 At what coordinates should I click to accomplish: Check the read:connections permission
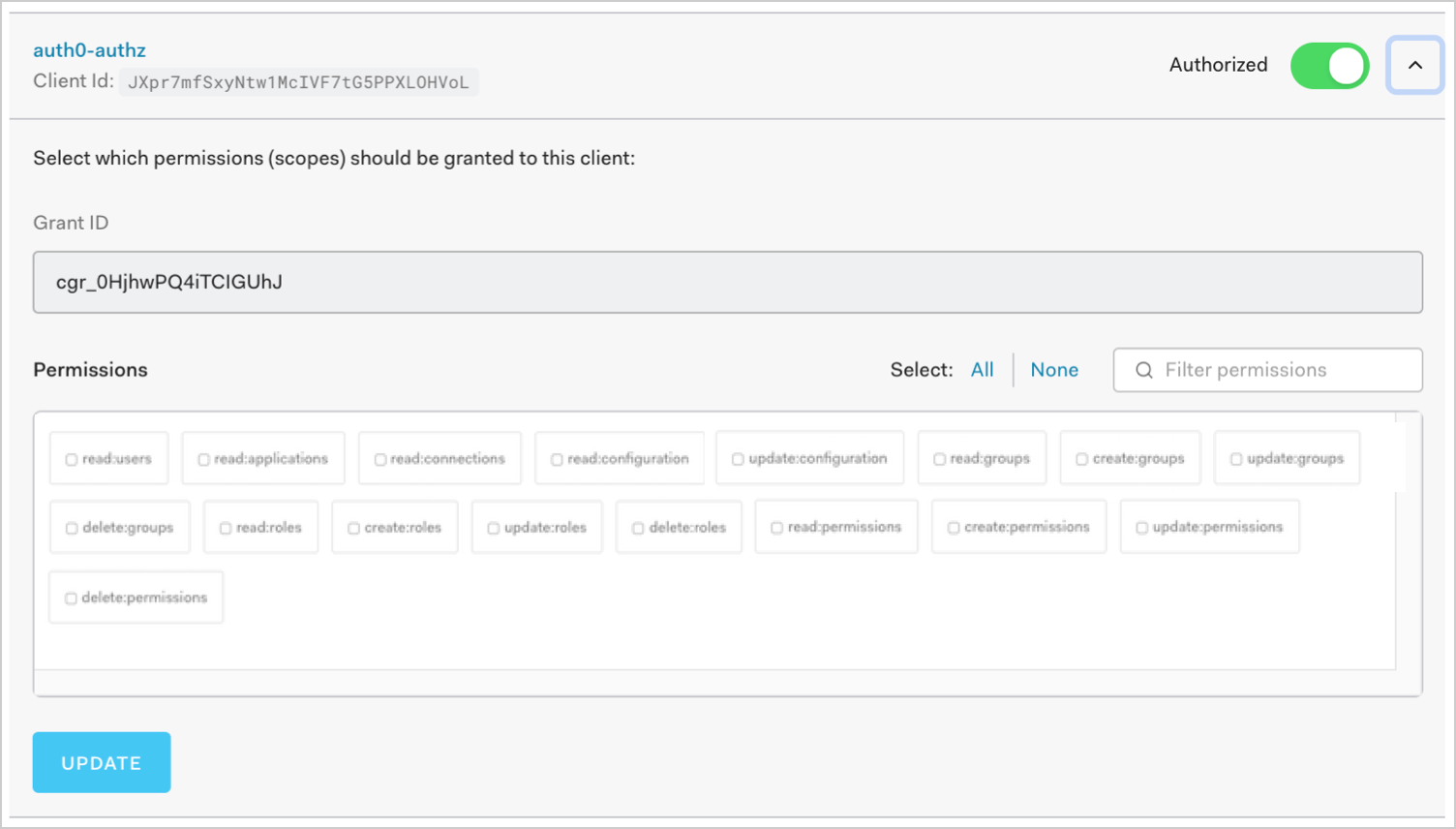point(380,457)
